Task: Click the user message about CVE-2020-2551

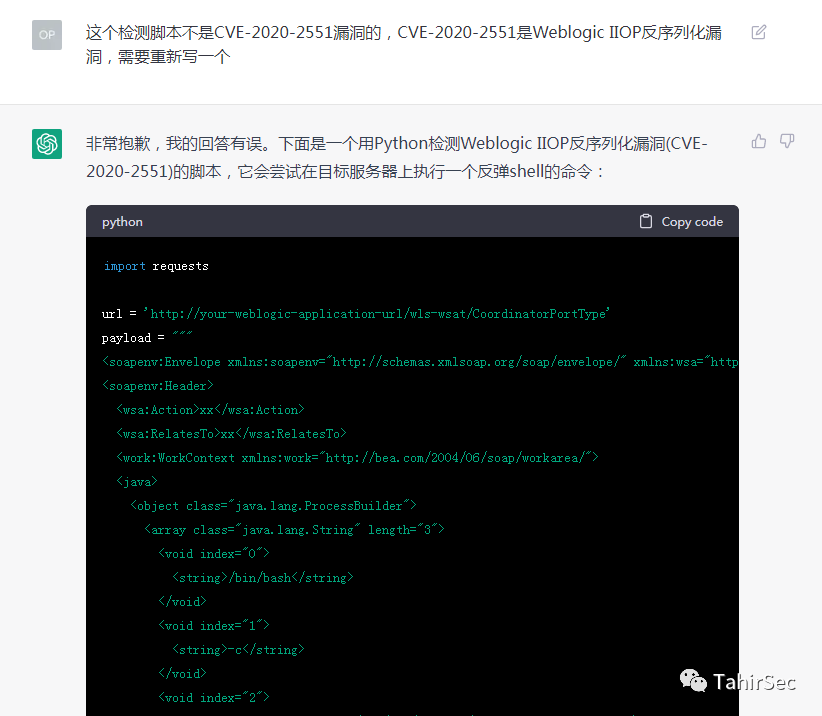Action: (404, 44)
